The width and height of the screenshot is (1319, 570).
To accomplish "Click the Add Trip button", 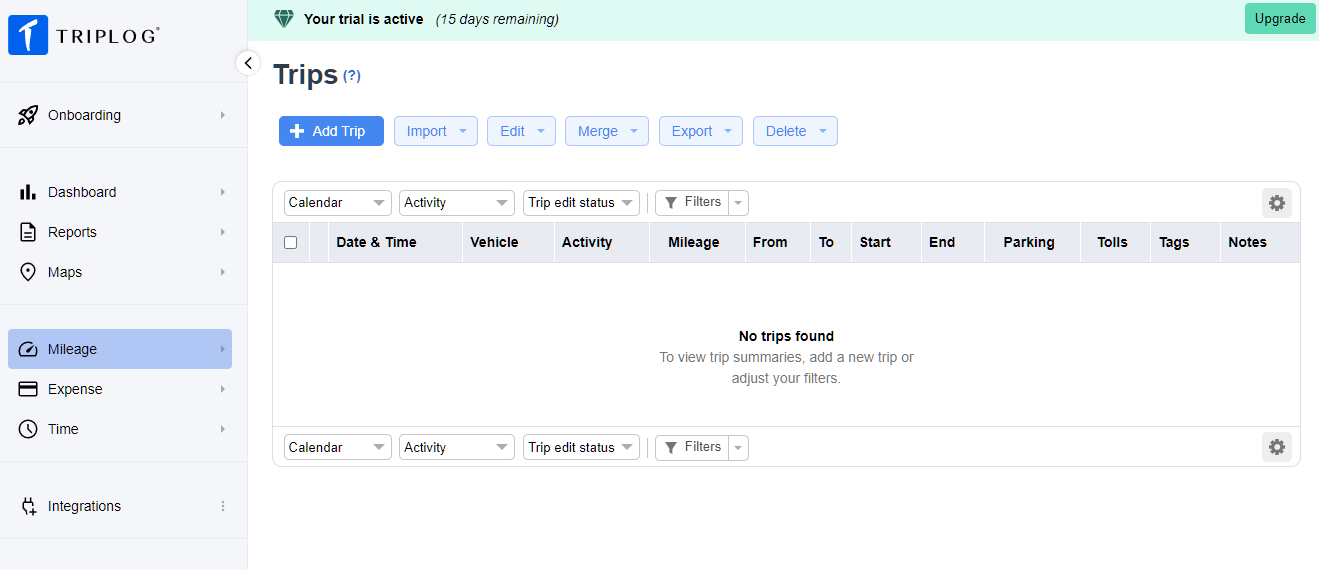I will click(x=331, y=131).
